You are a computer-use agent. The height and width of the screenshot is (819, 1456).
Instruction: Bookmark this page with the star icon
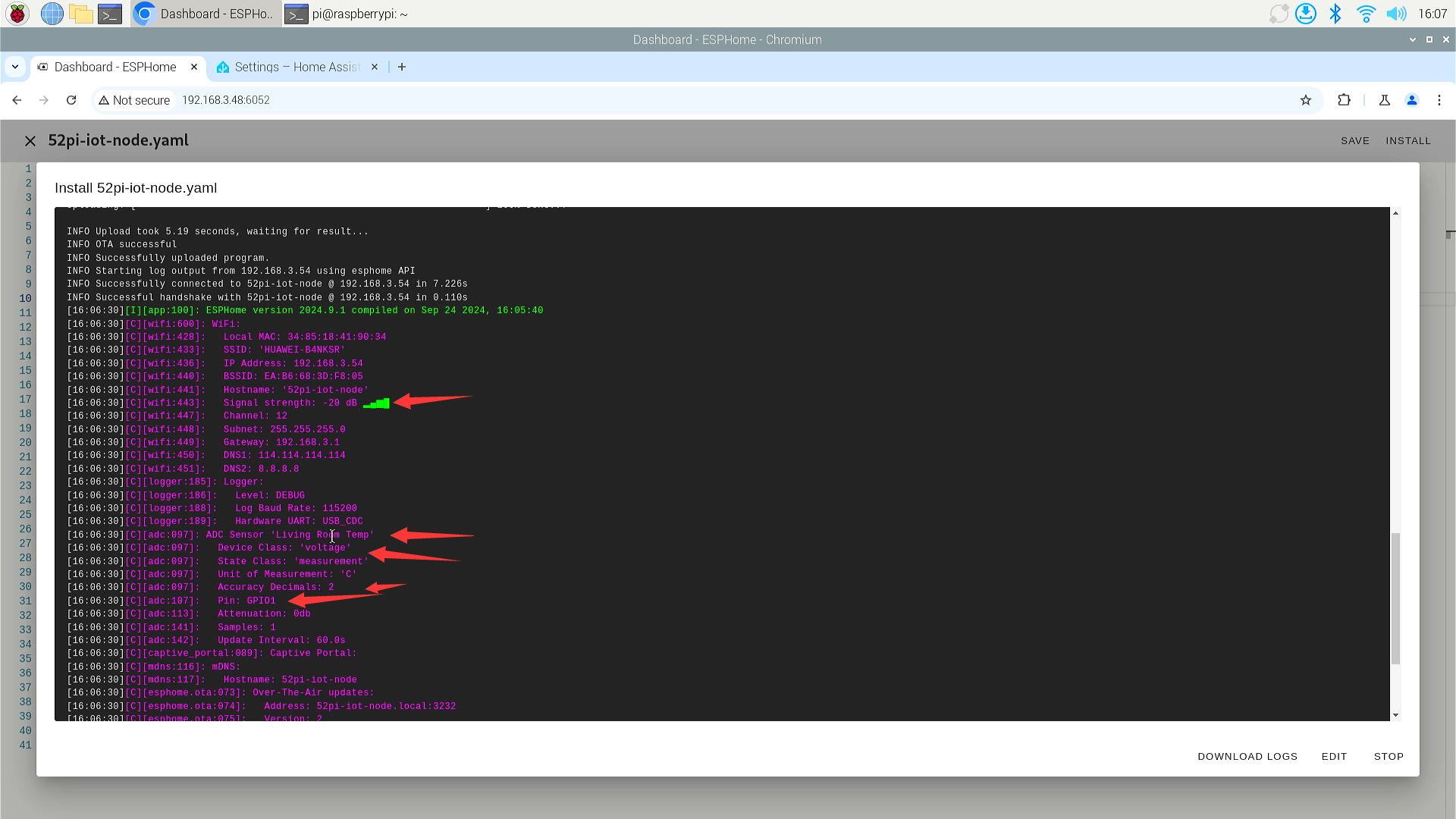point(1306,100)
